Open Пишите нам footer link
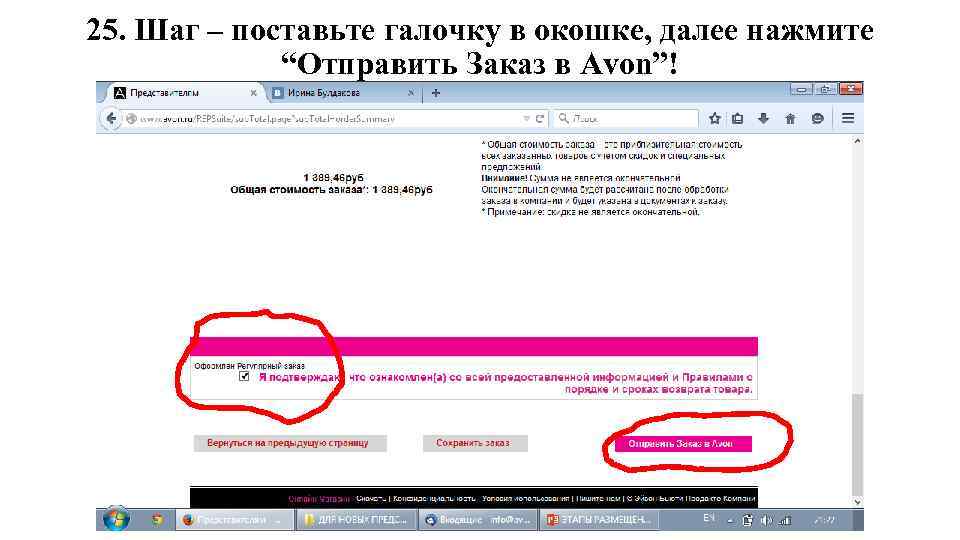The height and width of the screenshot is (540, 960). click(x=598, y=499)
